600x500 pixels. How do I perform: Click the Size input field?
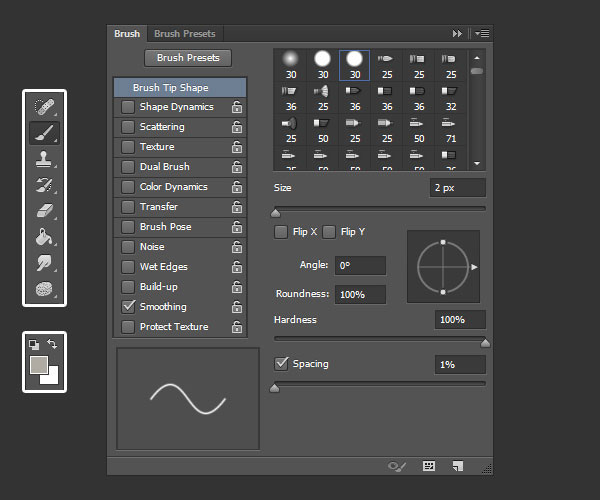(x=458, y=188)
